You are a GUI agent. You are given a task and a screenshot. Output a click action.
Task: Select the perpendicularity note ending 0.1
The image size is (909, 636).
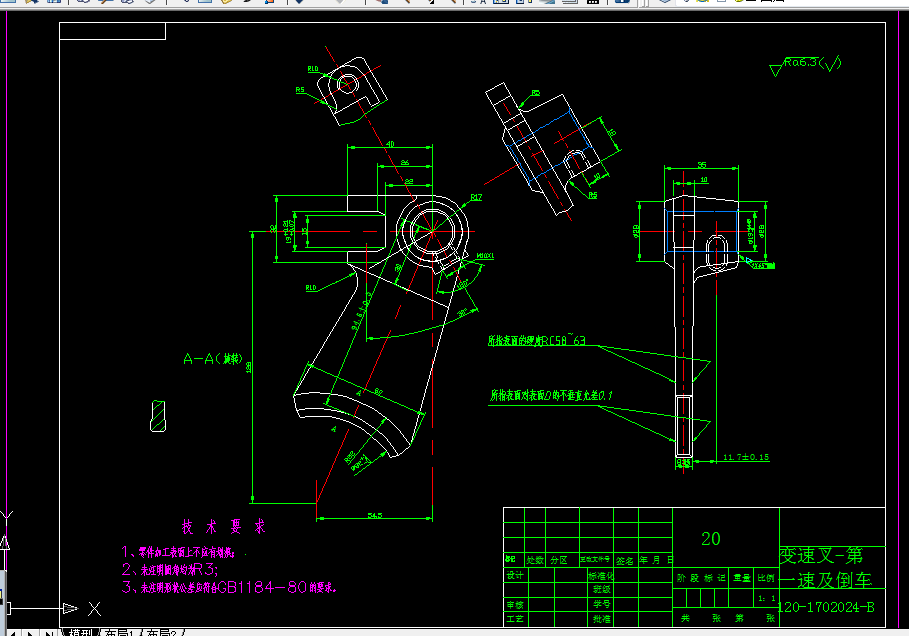point(551,395)
